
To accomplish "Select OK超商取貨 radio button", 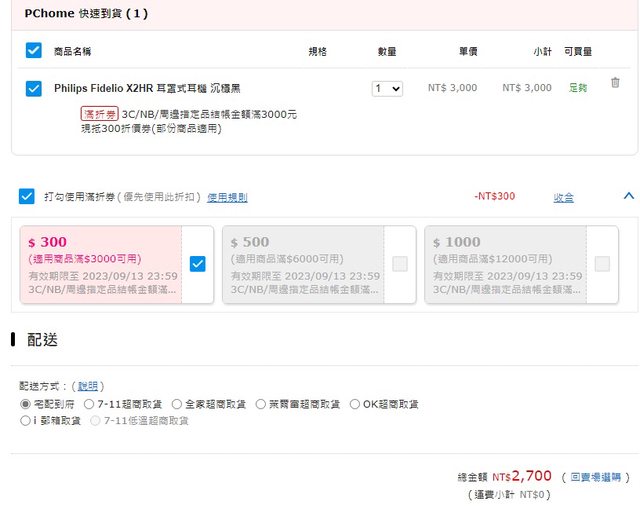I will [x=354, y=404].
